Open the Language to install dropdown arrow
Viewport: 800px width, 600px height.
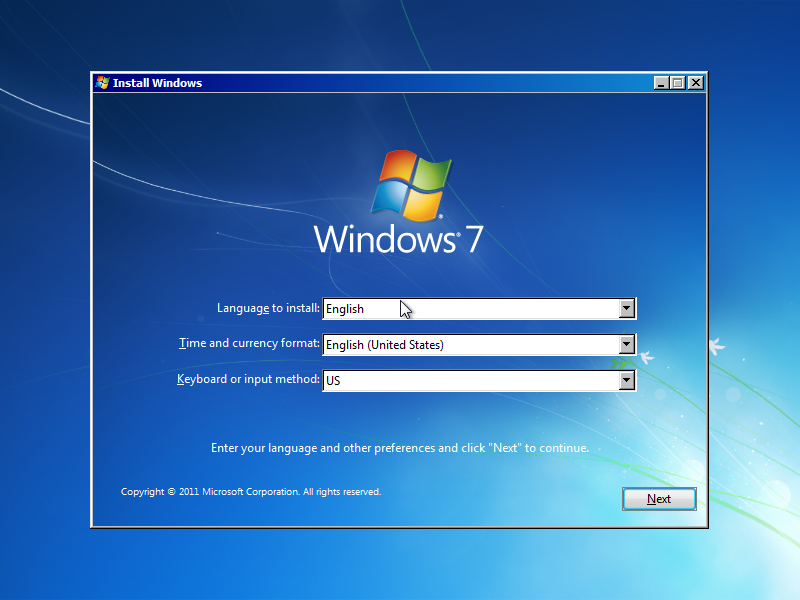click(627, 308)
